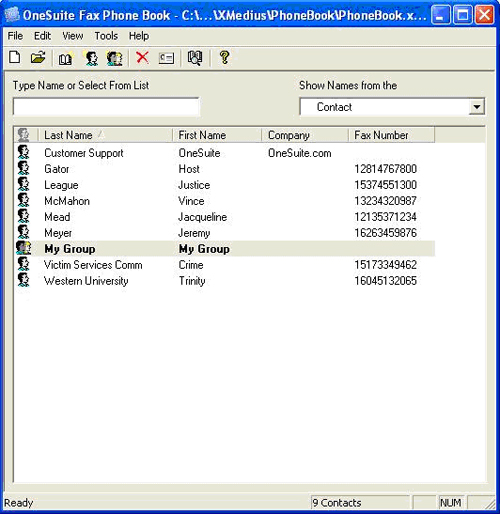The image size is (500, 514).
Task: Click the first name Trinity
Action: pos(192,281)
